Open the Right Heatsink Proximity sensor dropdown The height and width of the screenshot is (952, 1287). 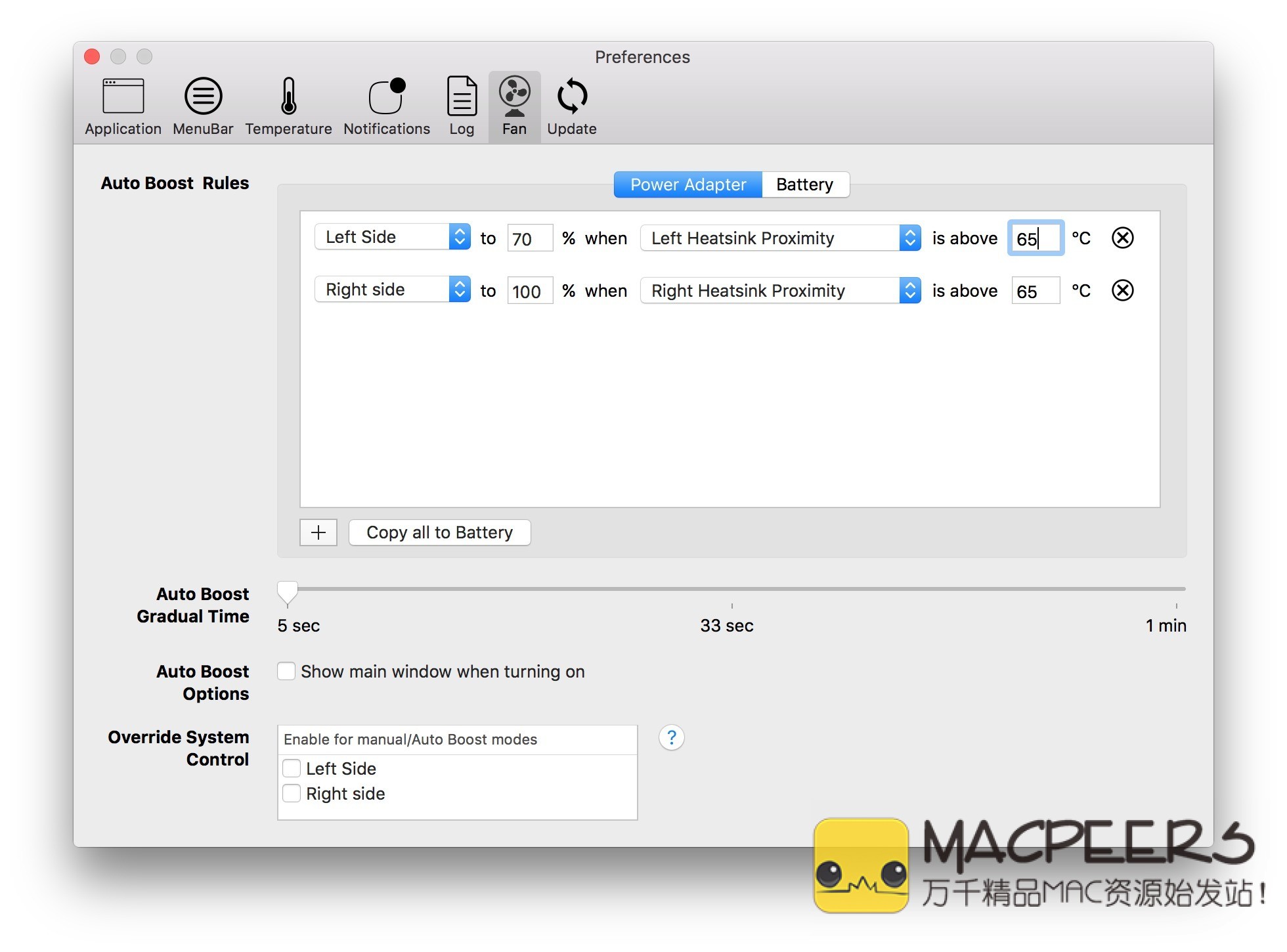click(780, 290)
